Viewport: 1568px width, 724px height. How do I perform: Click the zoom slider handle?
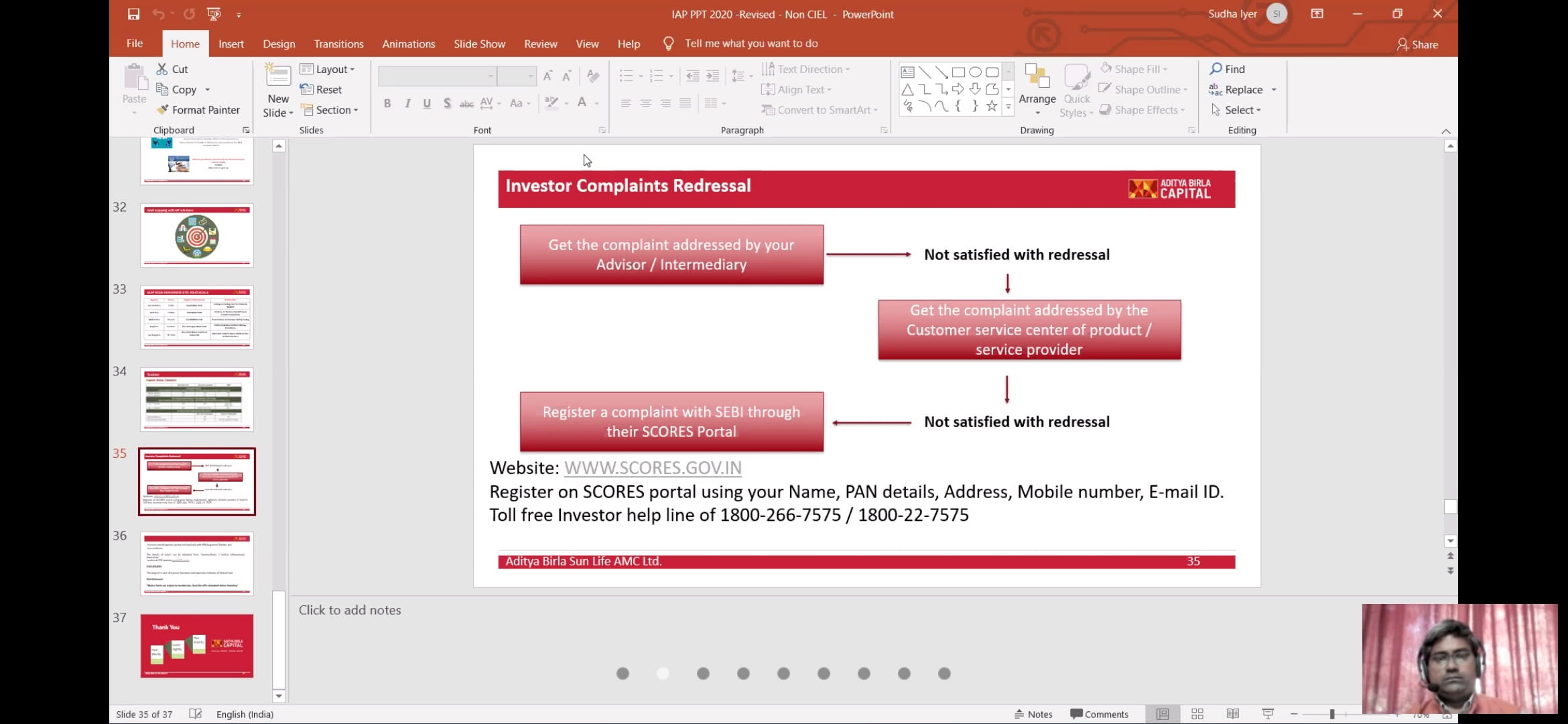pos(1332,714)
